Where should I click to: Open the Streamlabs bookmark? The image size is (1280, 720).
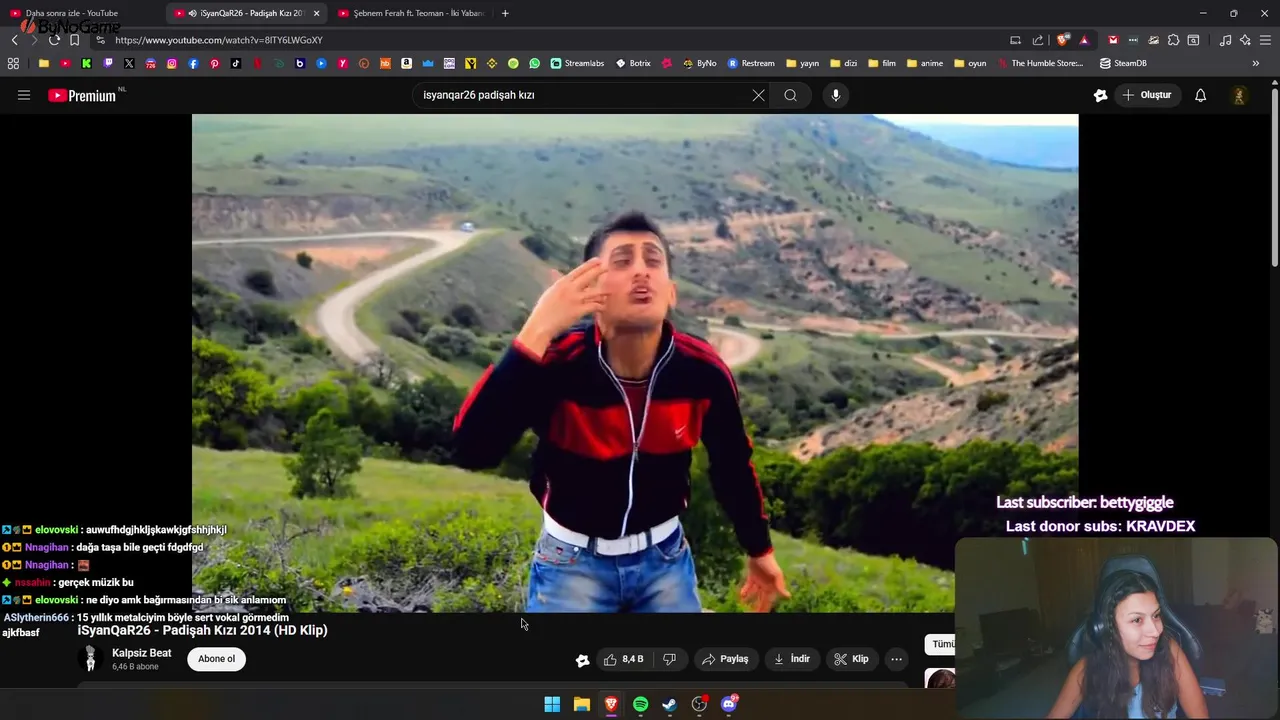578,63
